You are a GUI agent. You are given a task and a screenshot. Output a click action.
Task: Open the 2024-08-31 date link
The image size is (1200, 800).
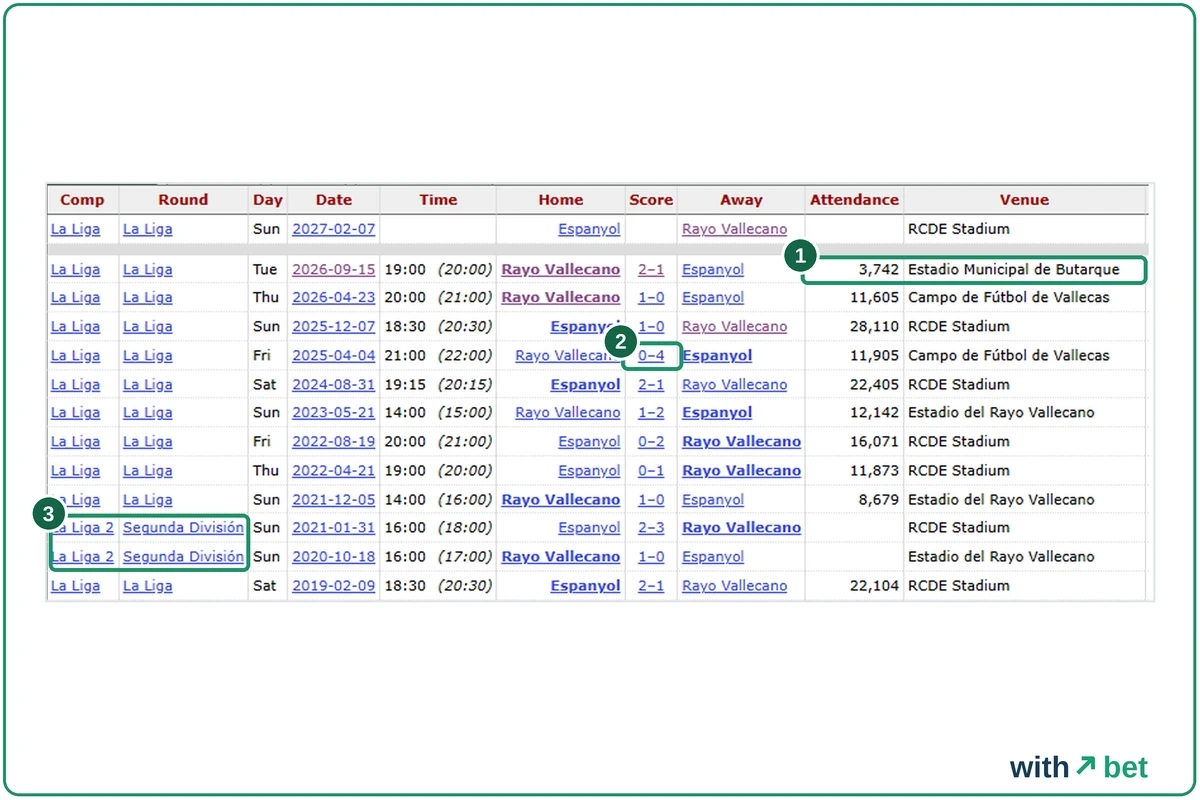pos(334,384)
